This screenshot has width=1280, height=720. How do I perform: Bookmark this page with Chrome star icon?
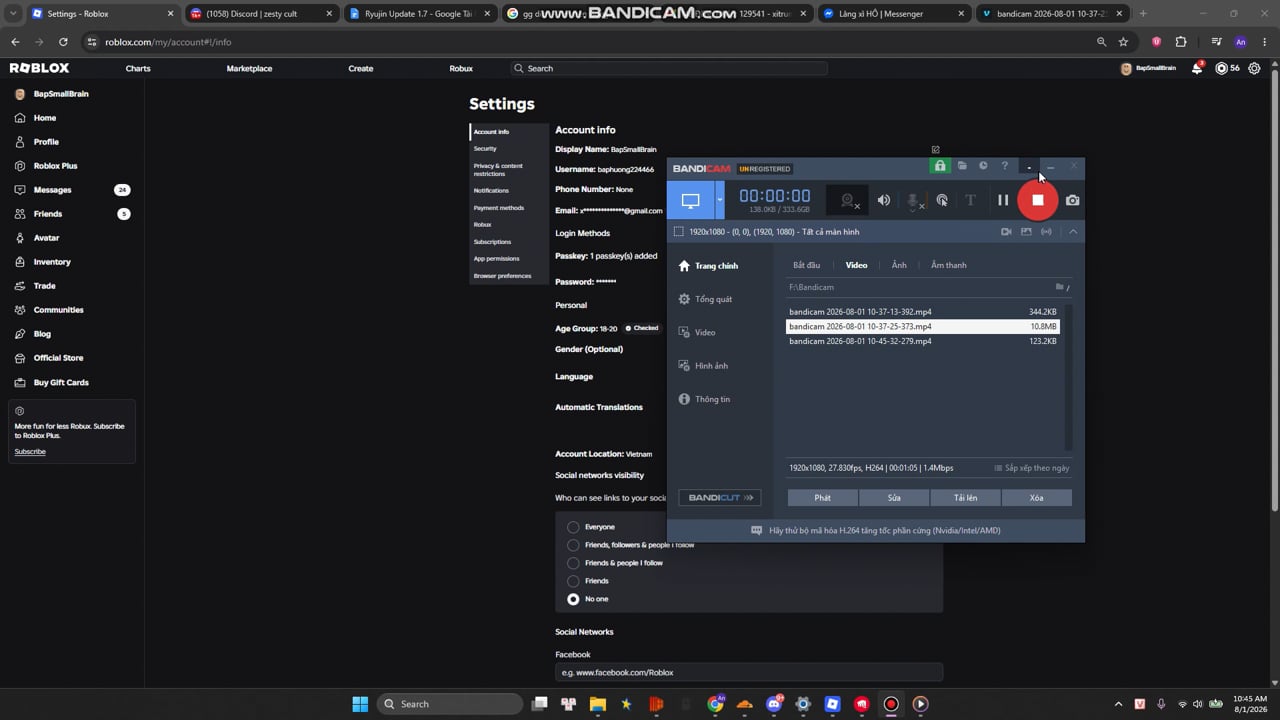[1123, 42]
